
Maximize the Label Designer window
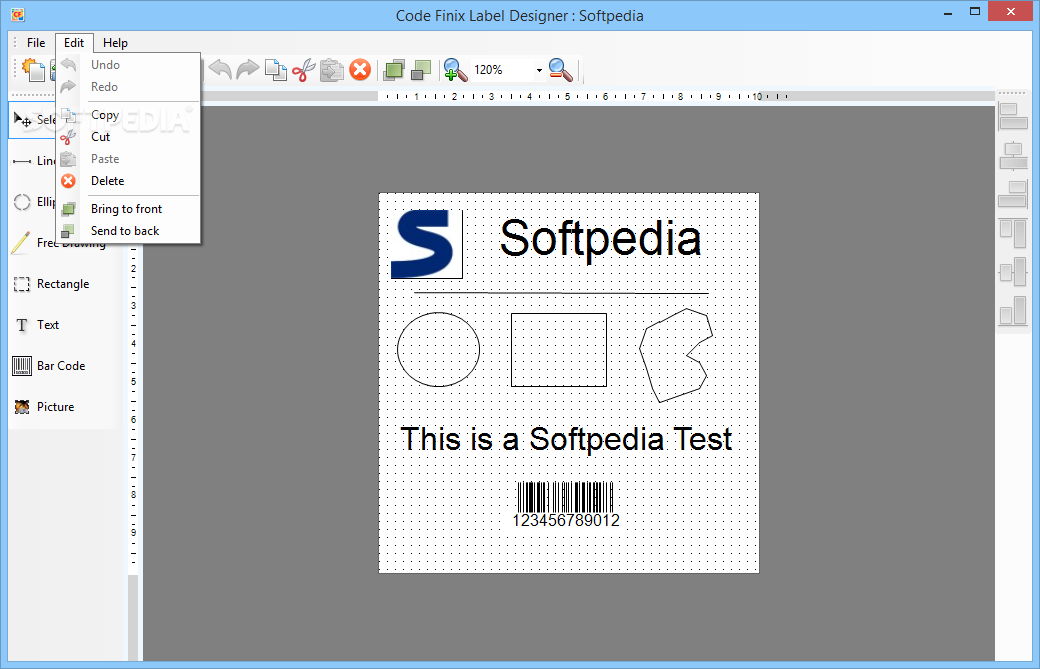pyautogui.click(x=974, y=11)
